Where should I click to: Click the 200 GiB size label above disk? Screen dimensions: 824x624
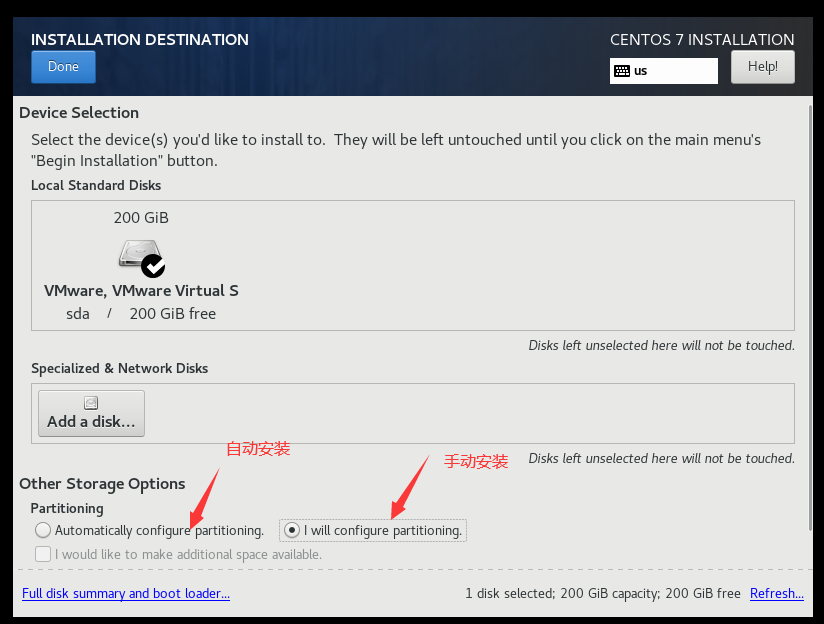tap(141, 218)
